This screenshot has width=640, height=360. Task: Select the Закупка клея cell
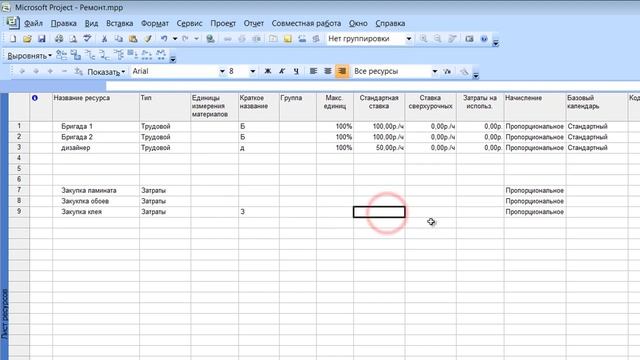[96, 212]
